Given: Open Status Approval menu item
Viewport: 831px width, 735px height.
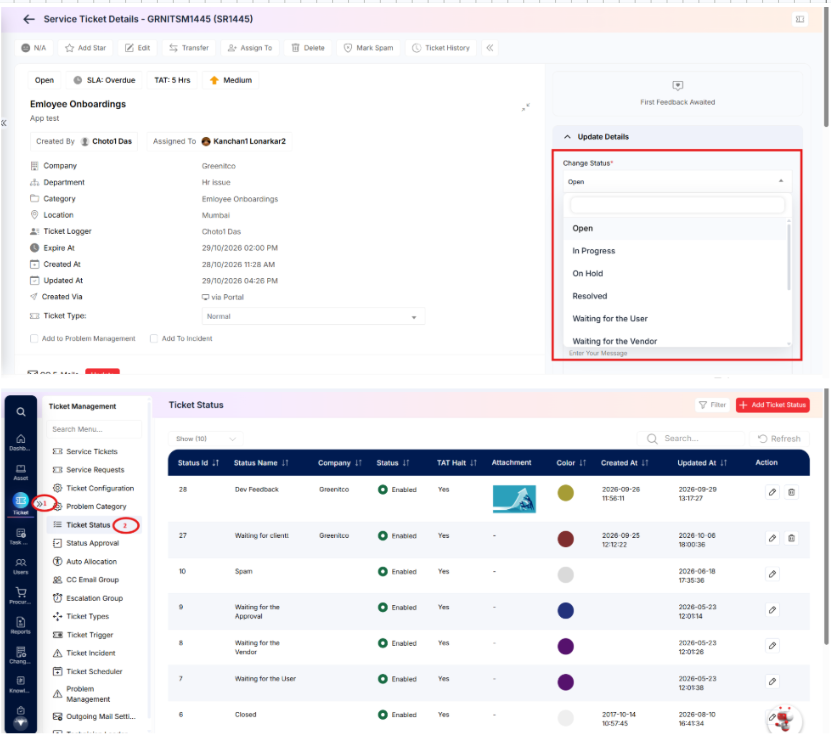Looking at the screenshot, I should coord(92,543).
